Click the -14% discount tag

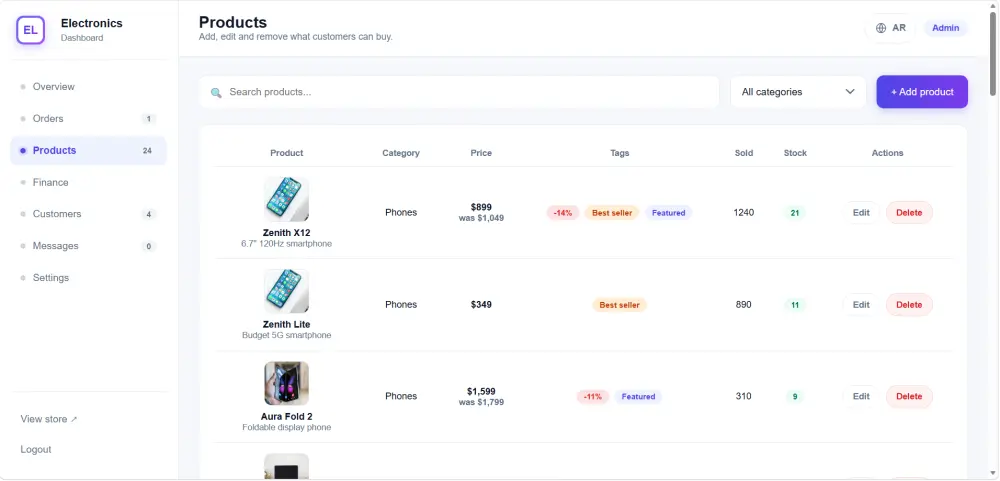pos(562,213)
